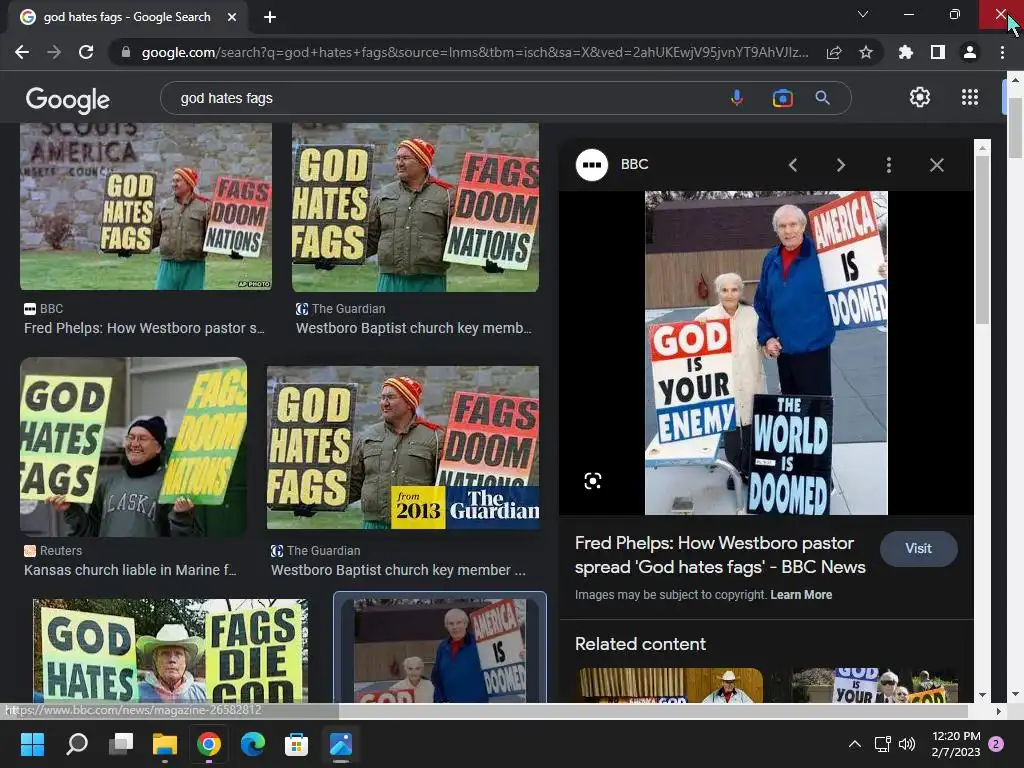
Task: Go back using the browser back arrow
Action: click(22, 52)
